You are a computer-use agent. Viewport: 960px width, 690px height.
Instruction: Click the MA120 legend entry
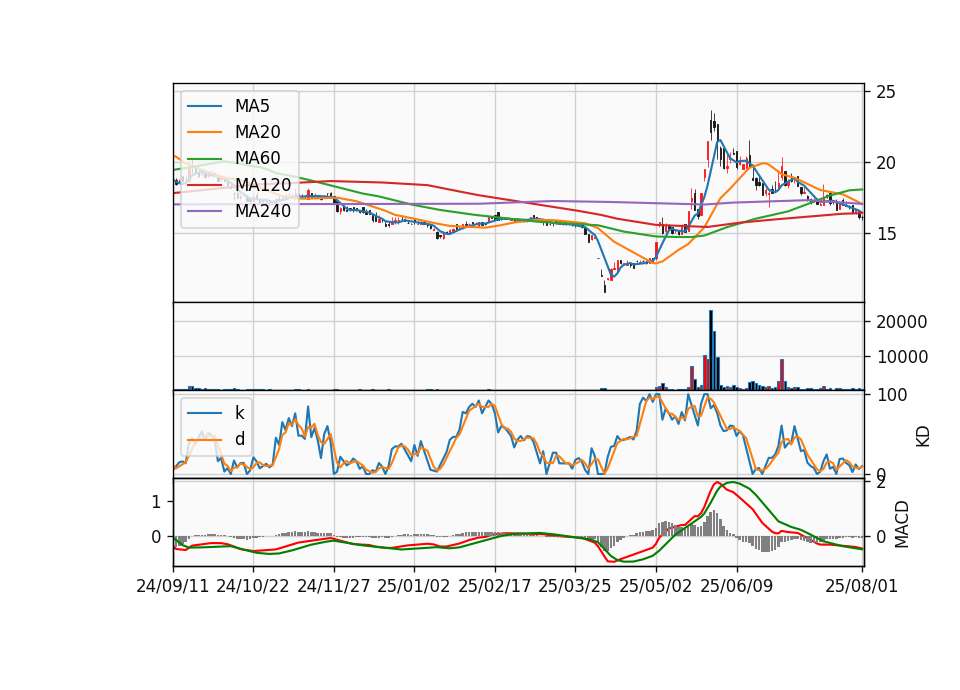239,184
